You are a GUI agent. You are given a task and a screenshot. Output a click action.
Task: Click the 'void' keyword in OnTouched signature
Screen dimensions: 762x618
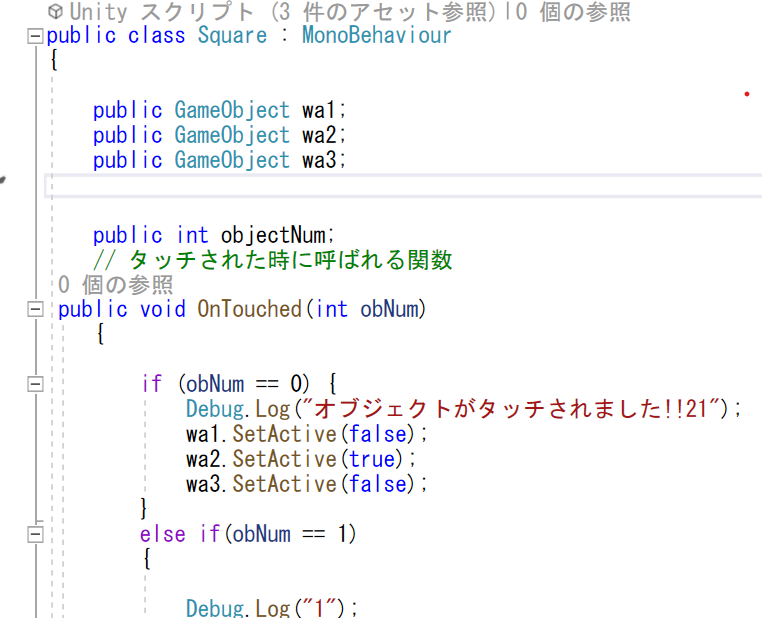click(163, 309)
